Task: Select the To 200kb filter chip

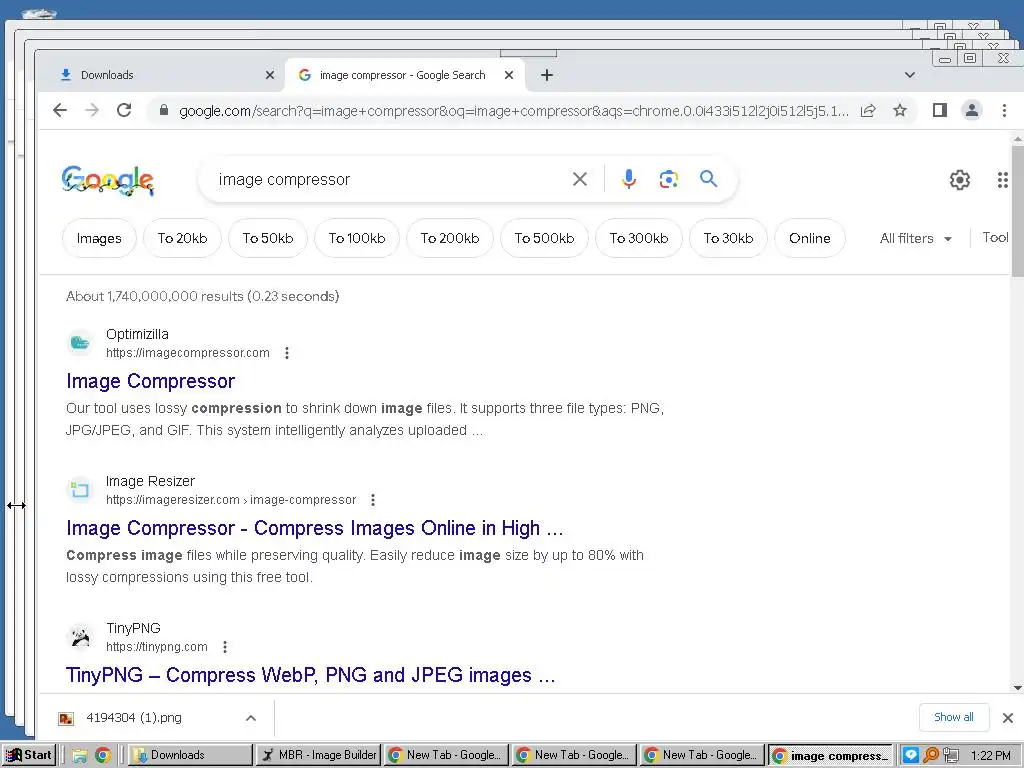Action: [450, 238]
